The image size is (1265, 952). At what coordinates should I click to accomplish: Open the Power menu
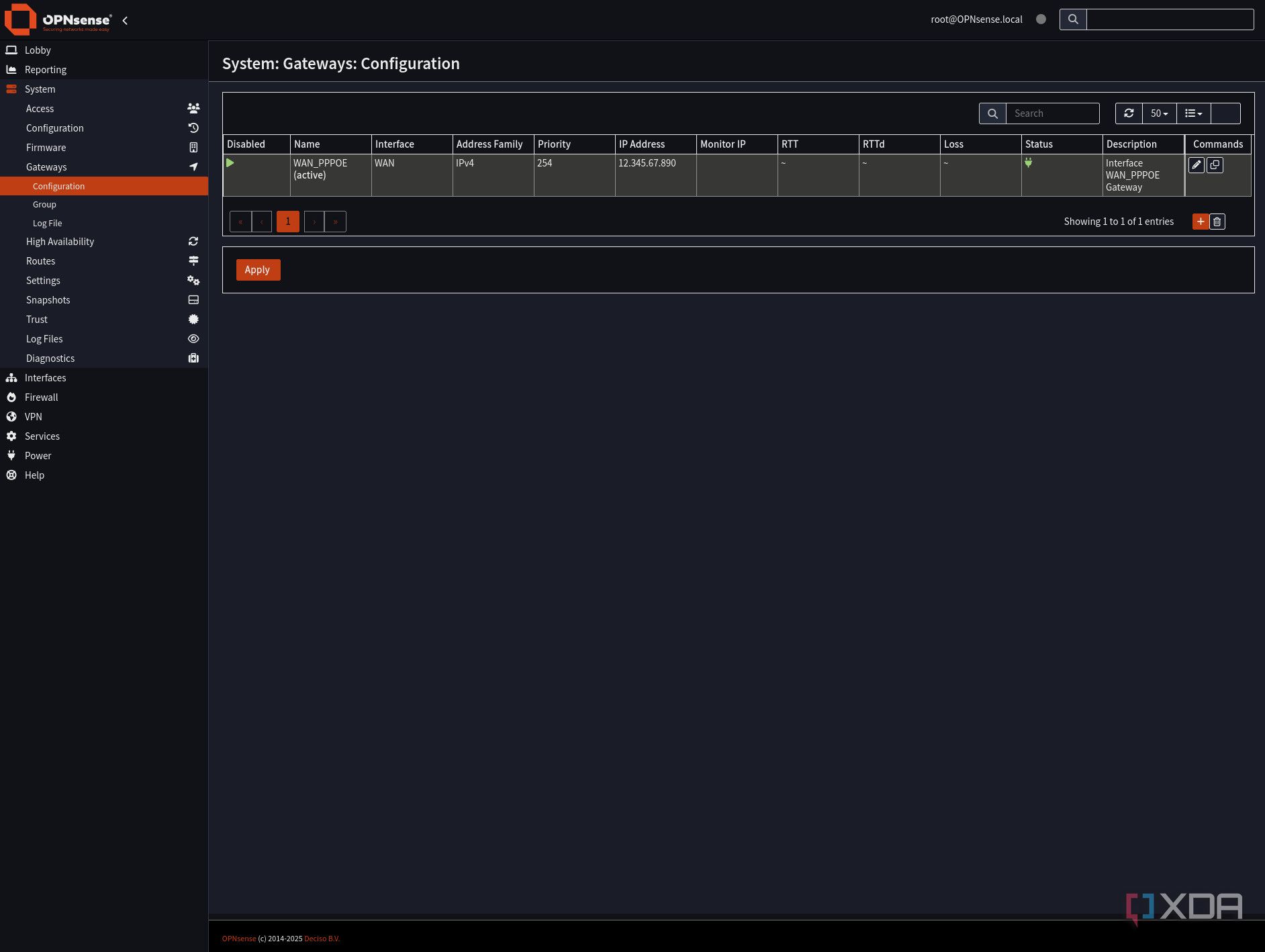click(x=104, y=456)
